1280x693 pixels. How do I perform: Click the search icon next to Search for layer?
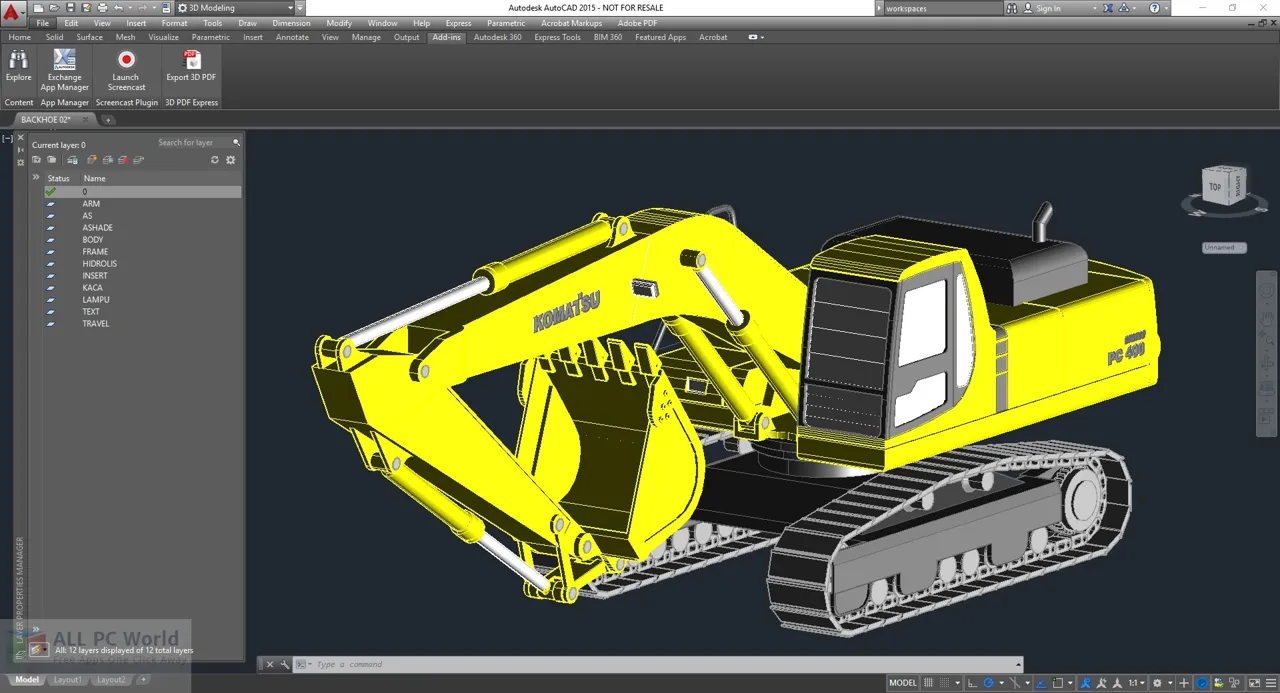(x=236, y=142)
